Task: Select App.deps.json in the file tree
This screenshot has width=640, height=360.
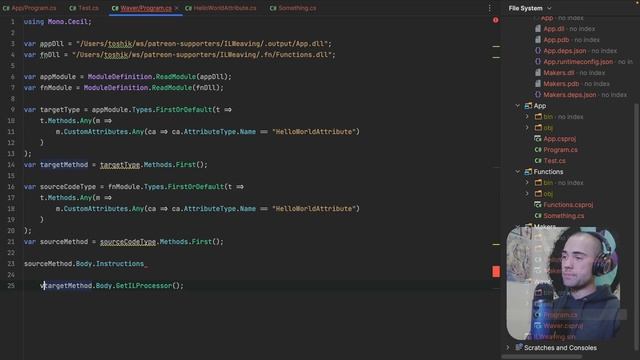Action: click(x=565, y=51)
